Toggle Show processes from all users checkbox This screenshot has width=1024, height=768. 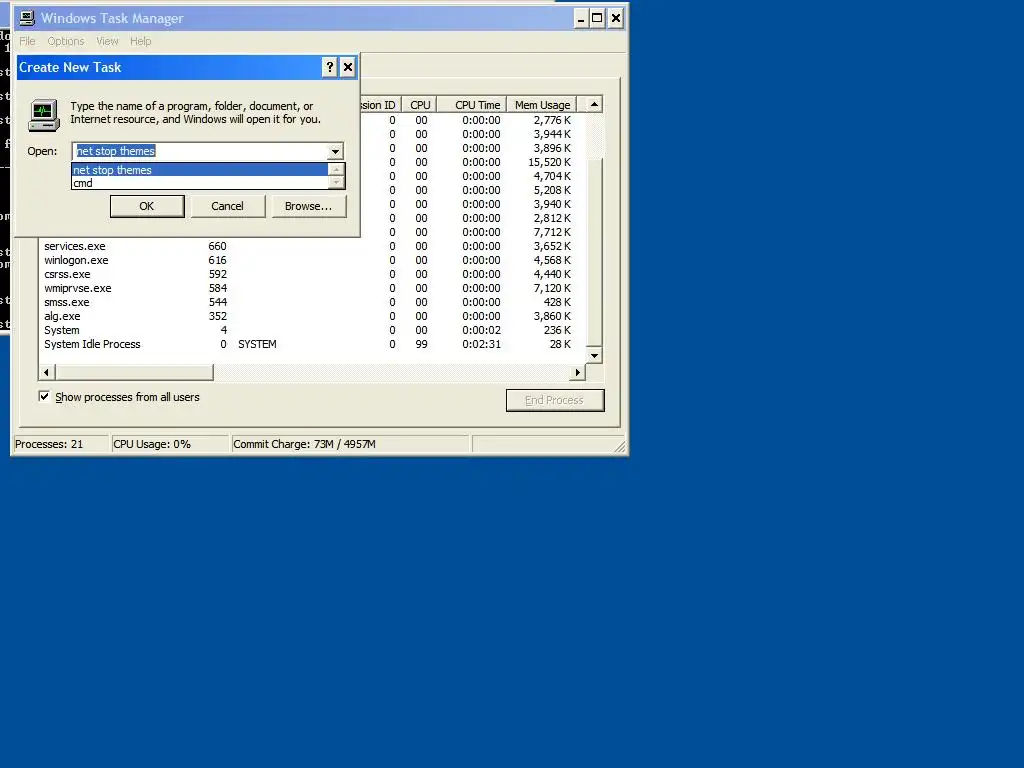coord(44,396)
